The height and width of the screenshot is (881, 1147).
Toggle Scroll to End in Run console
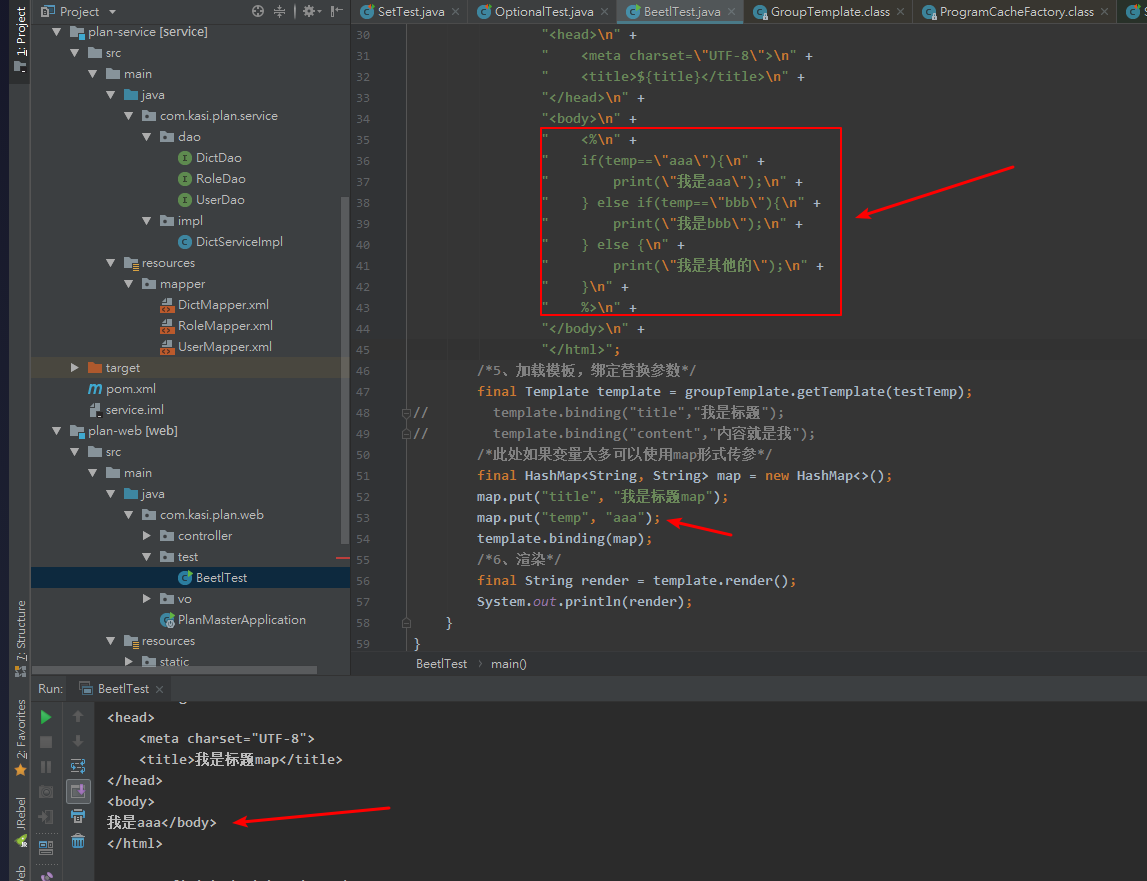point(78,791)
